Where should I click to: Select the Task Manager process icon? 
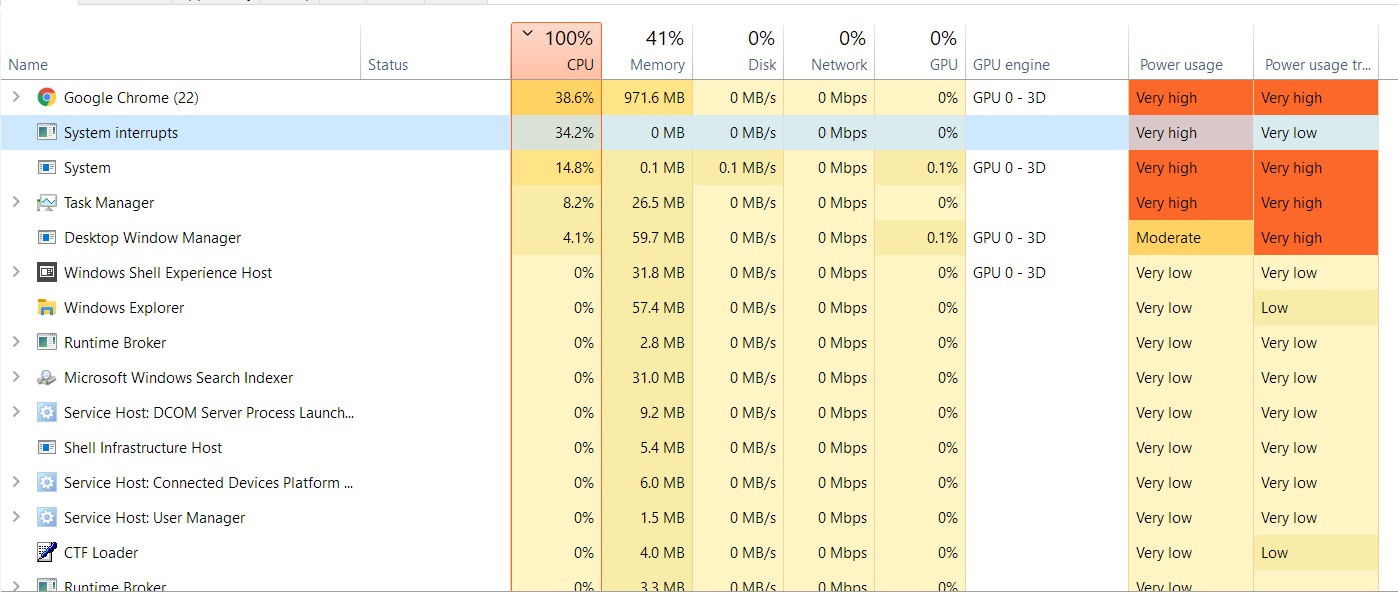(x=46, y=203)
